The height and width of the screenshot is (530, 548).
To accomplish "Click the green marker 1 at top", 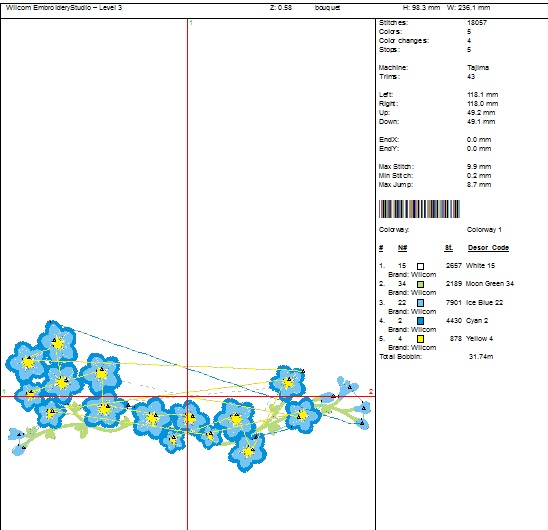I will (191, 23).
